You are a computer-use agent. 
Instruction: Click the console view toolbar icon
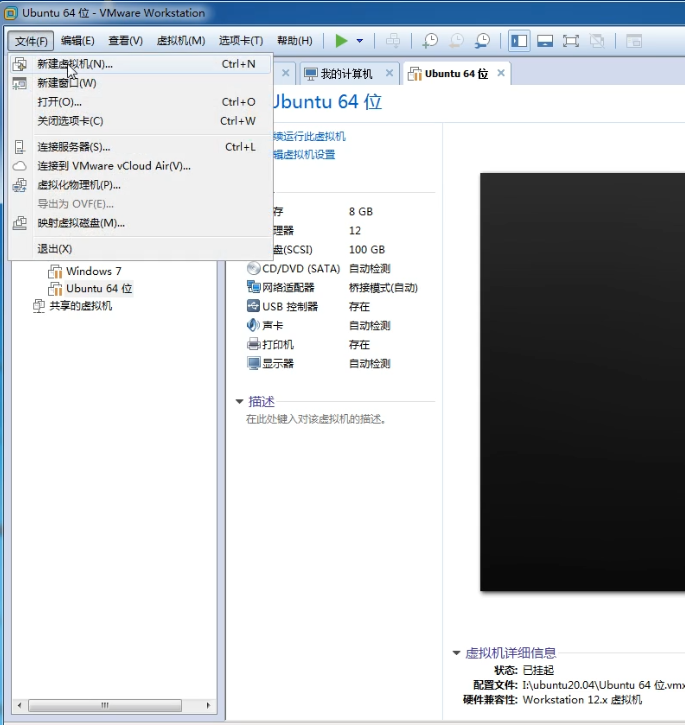[x=634, y=41]
